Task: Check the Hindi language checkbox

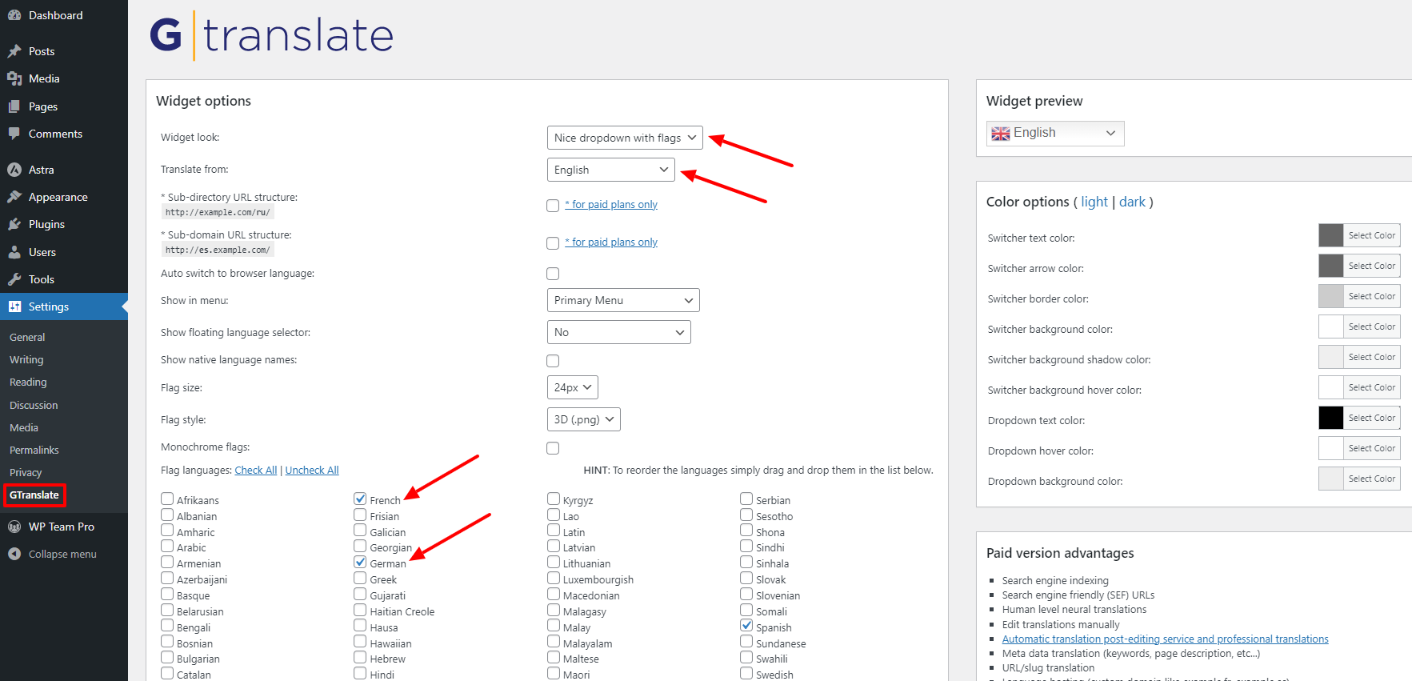Action: pos(360,674)
